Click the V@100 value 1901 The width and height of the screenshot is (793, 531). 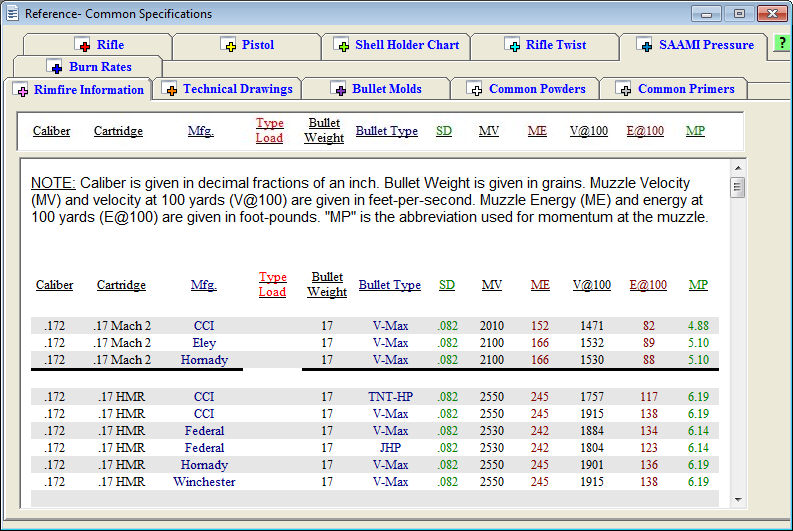592,465
